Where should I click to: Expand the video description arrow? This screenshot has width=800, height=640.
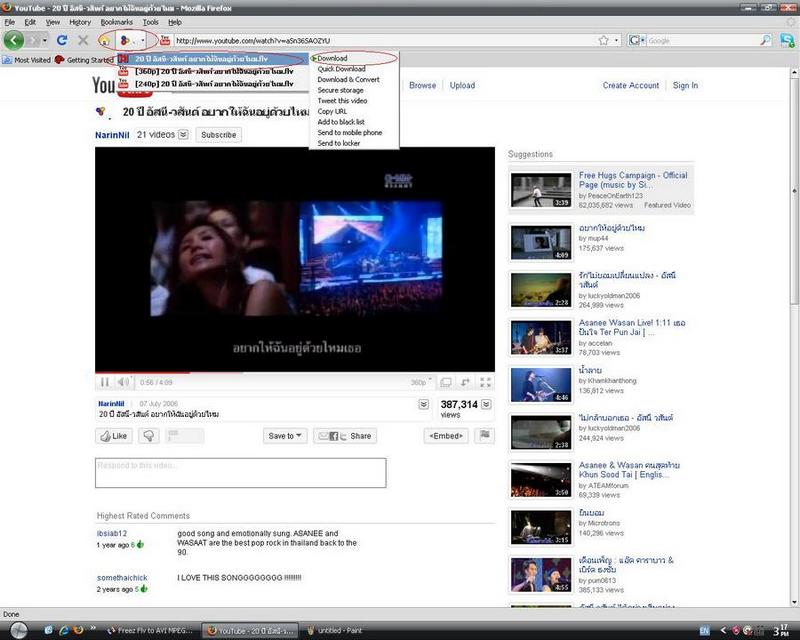coord(423,404)
